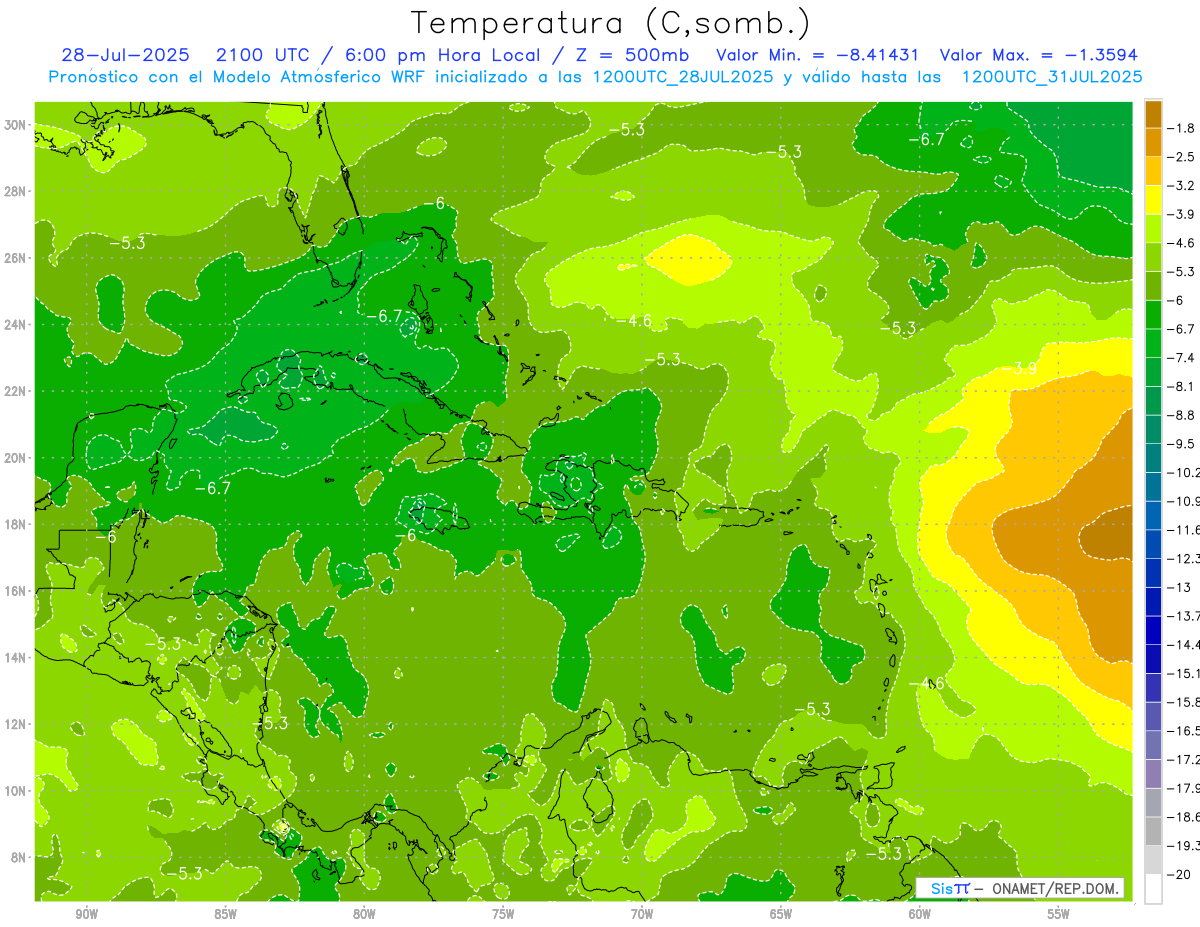This screenshot has height=927, width=1200.
Task: Click the "-3.2" colorbar value
Action: [x=1180, y=185]
